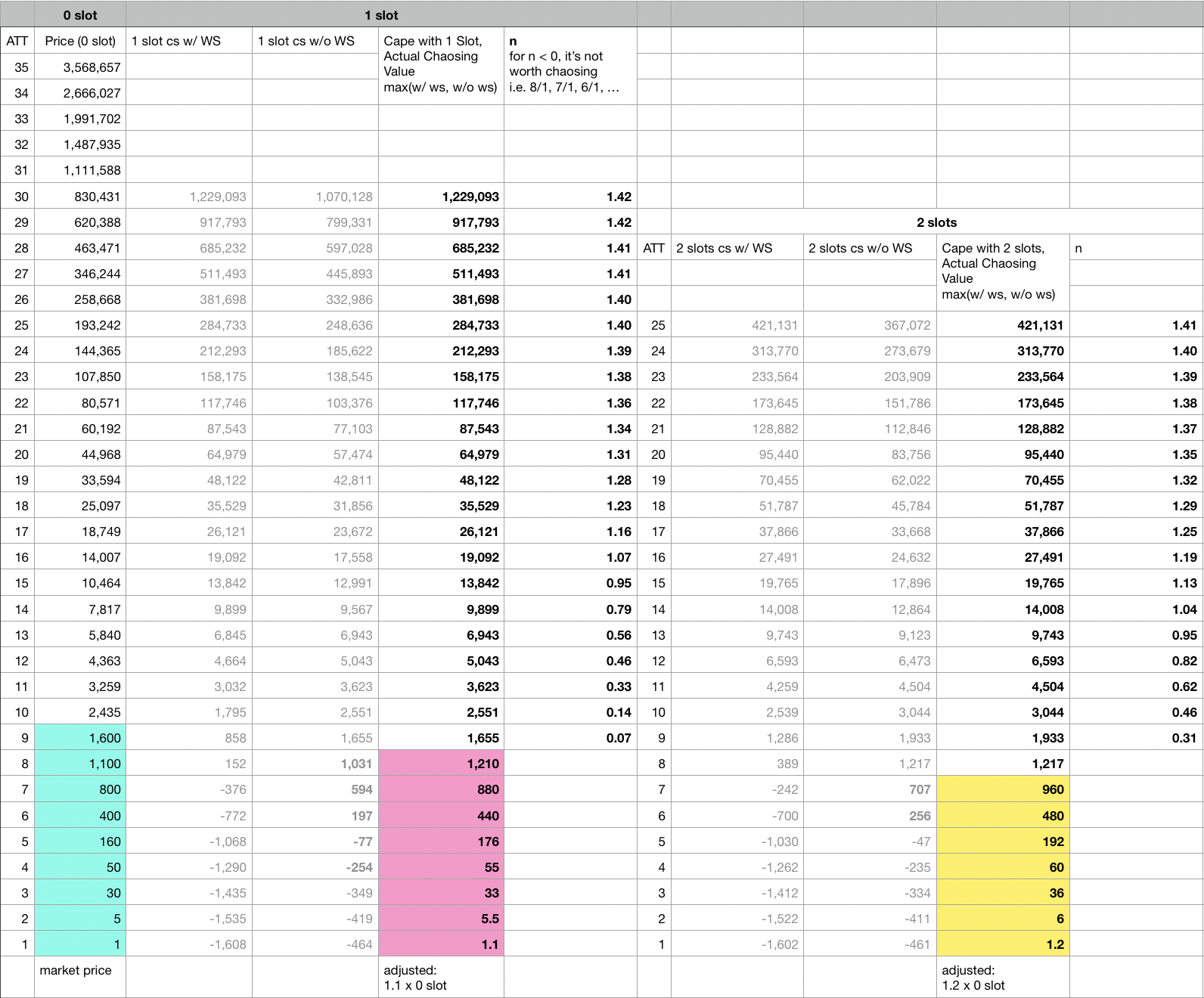Click the cell containing 273,679

(x=870, y=351)
